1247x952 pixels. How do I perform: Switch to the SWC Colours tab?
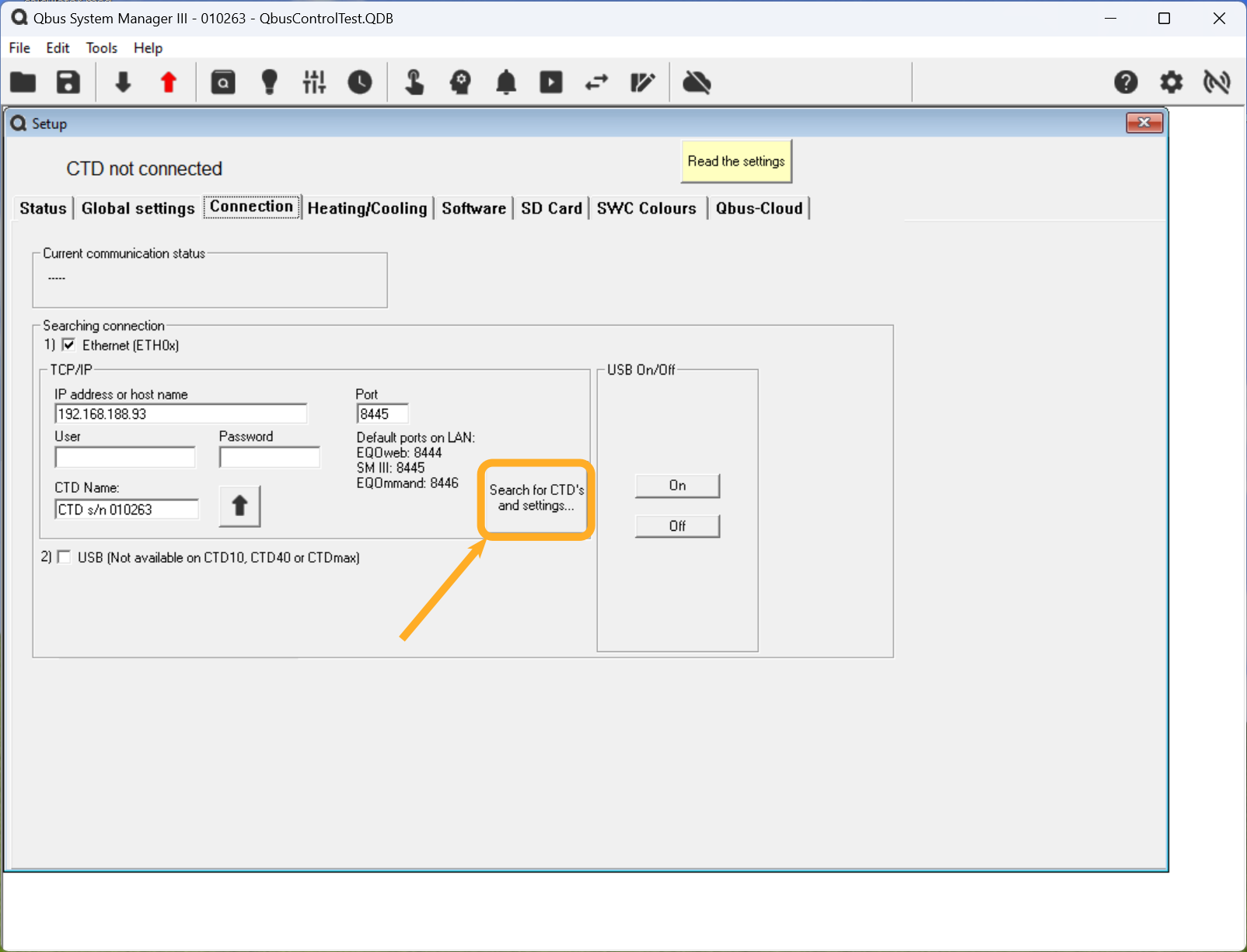pos(647,208)
